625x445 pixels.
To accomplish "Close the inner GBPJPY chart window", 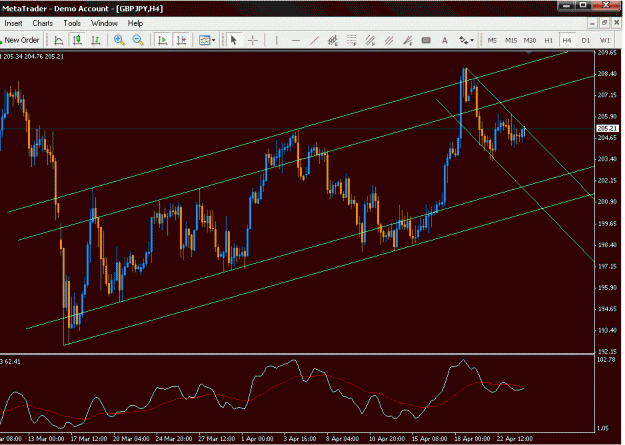I will pyautogui.click(x=616, y=23).
